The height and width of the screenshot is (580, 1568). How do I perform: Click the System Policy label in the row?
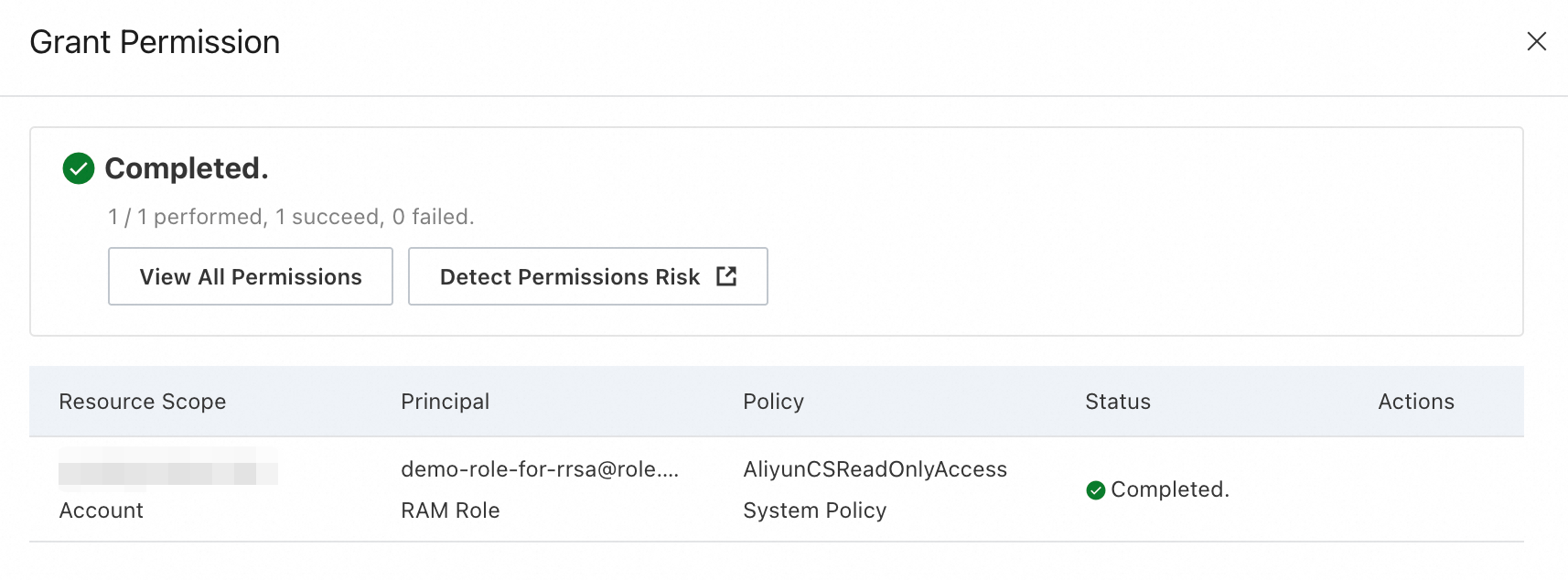tap(814, 510)
